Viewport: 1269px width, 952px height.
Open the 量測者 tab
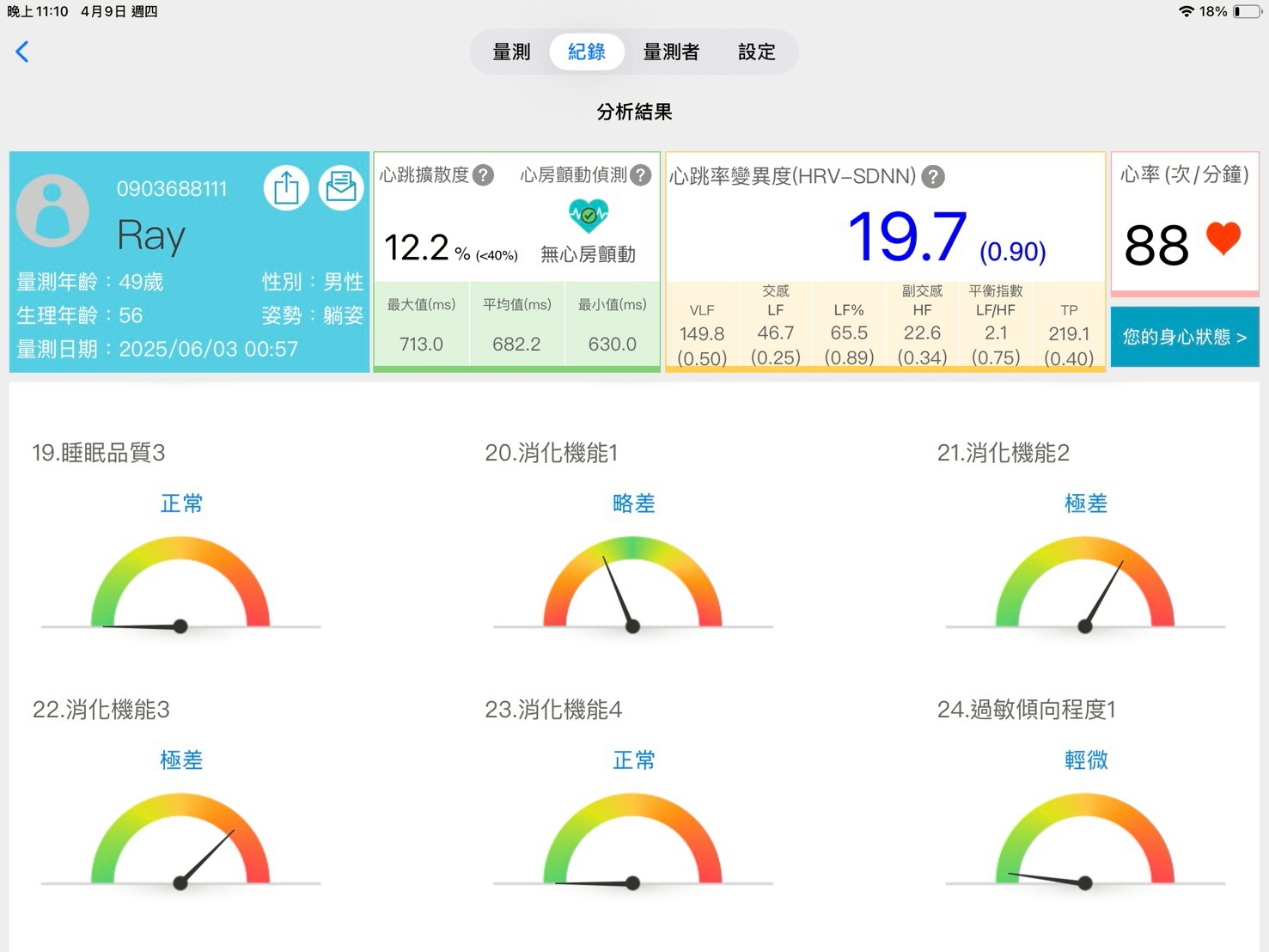pyautogui.click(x=671, y=52)
